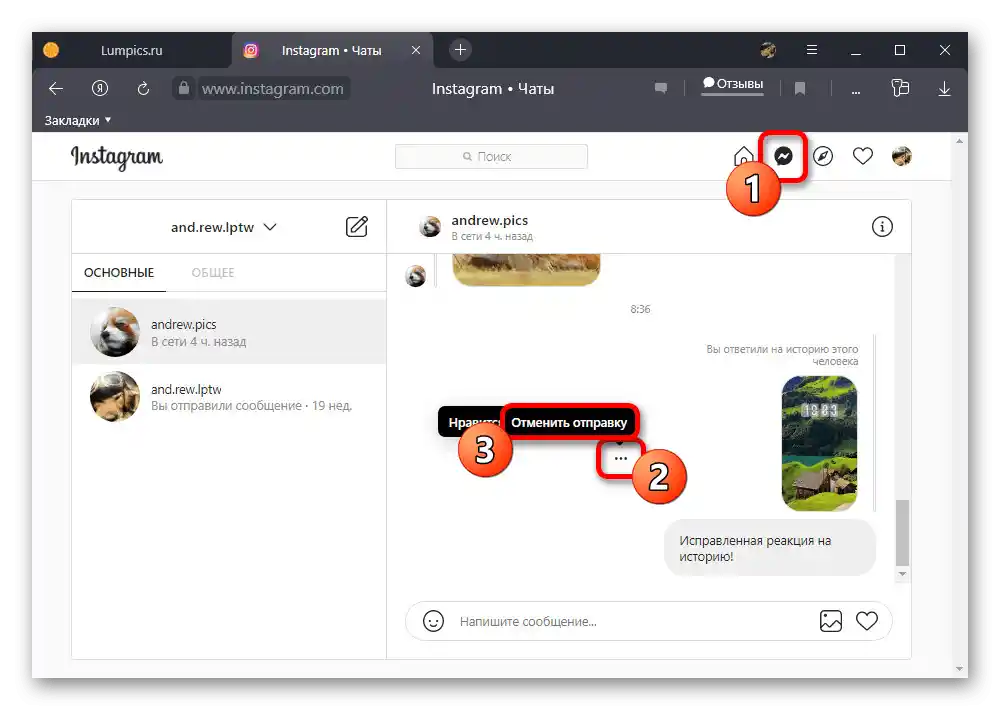
Task: Open browser downloads icon
Action: (945, 89)
